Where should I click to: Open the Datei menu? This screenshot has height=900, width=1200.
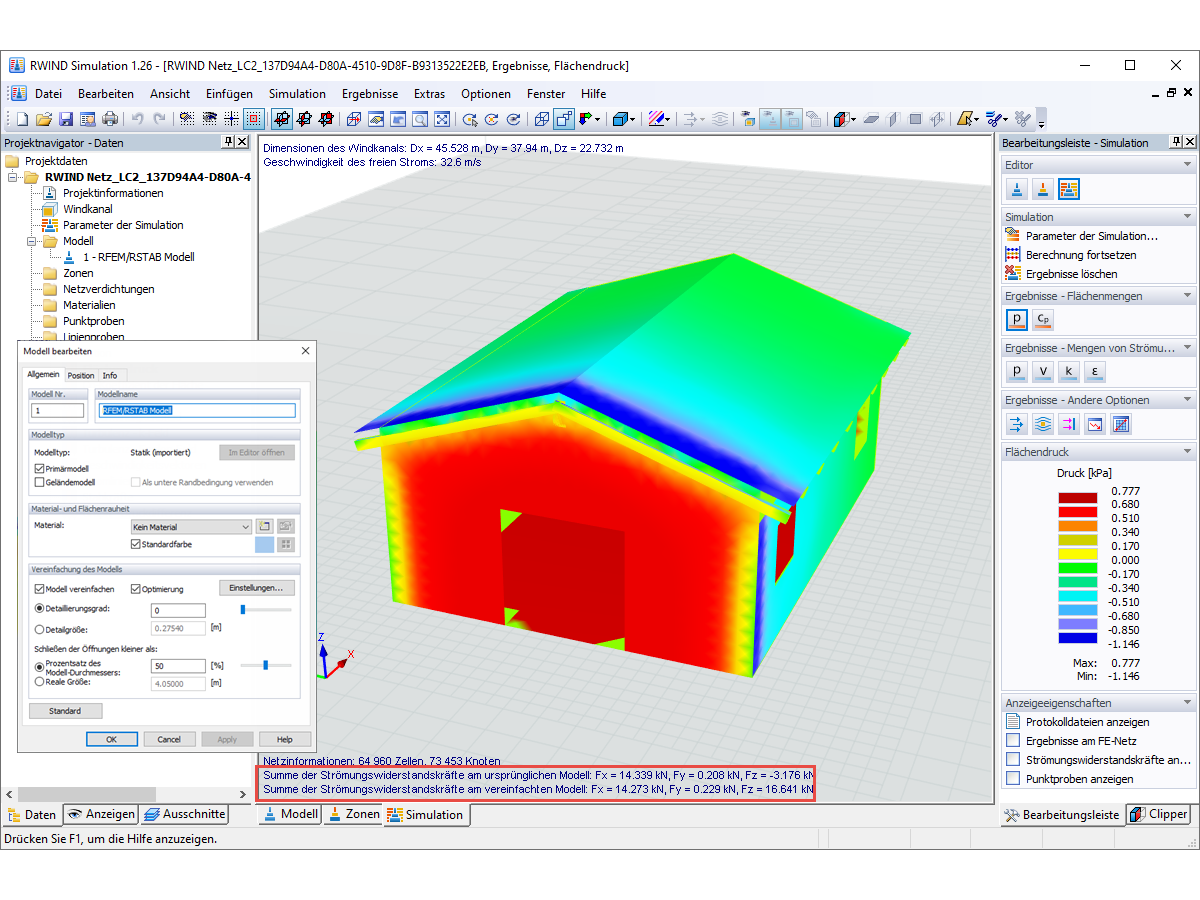48,94
